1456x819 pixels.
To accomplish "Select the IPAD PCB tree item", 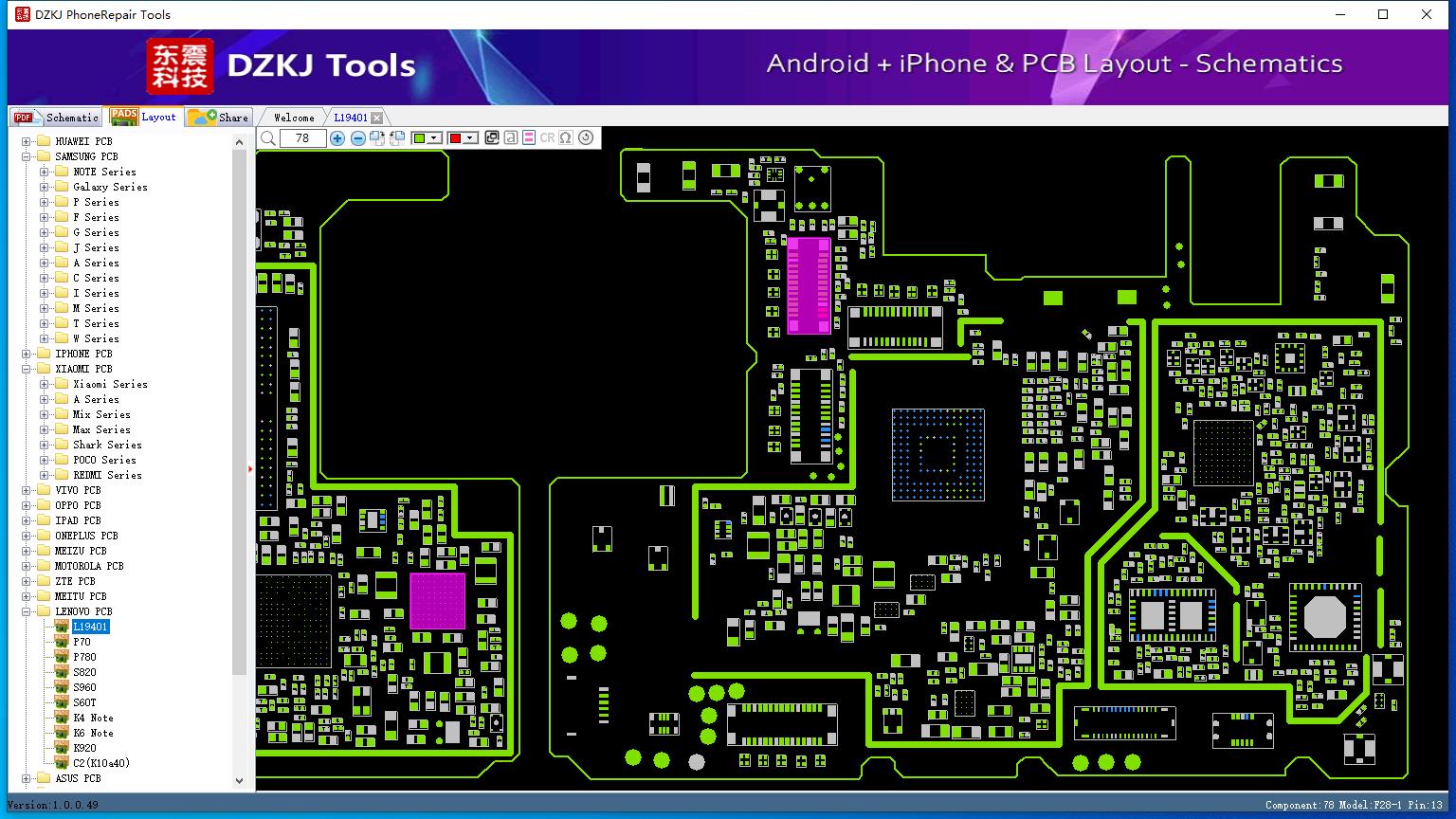I will point(78,520).
